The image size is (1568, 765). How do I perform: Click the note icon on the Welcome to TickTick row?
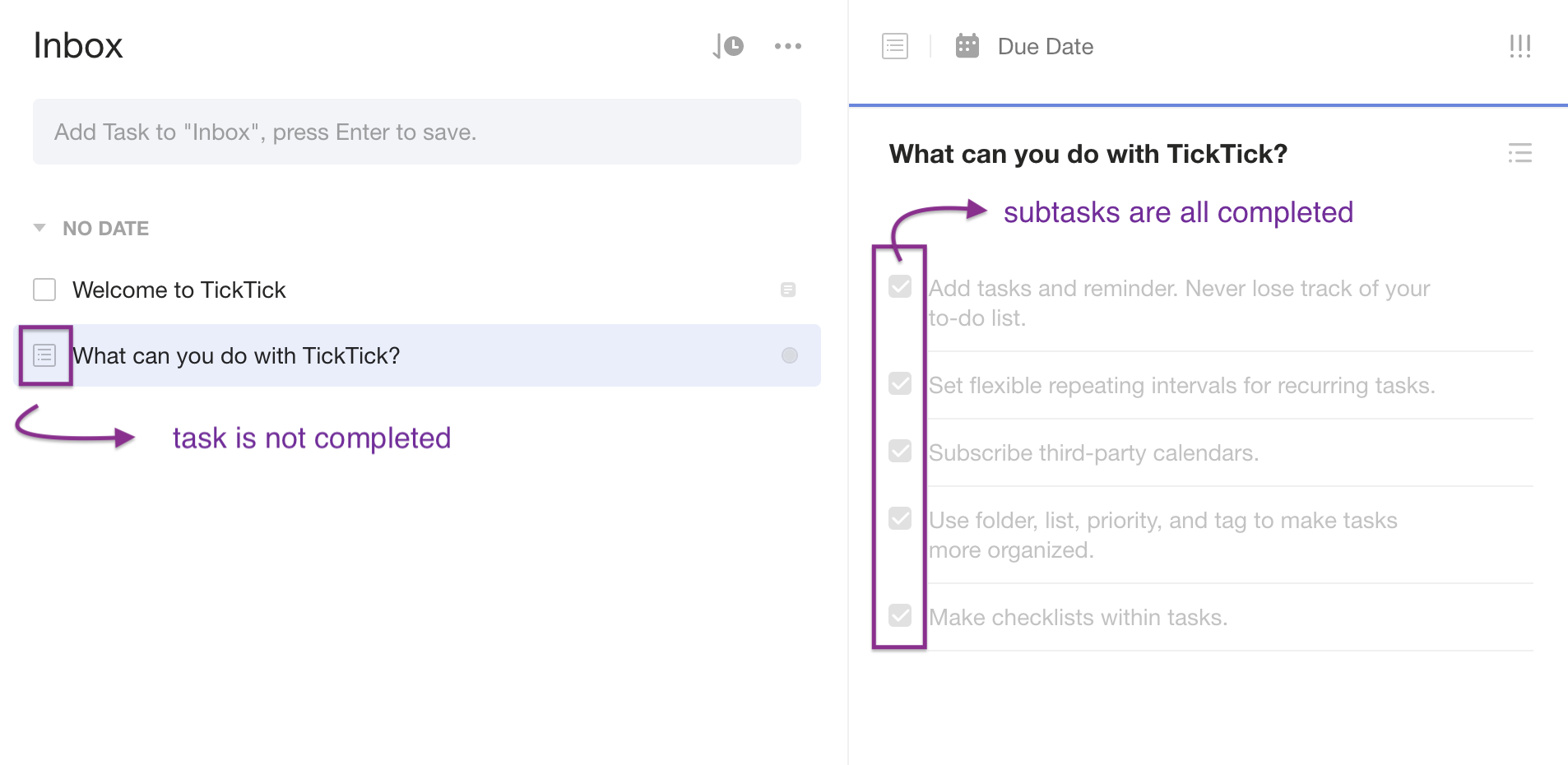click(788, 290)
